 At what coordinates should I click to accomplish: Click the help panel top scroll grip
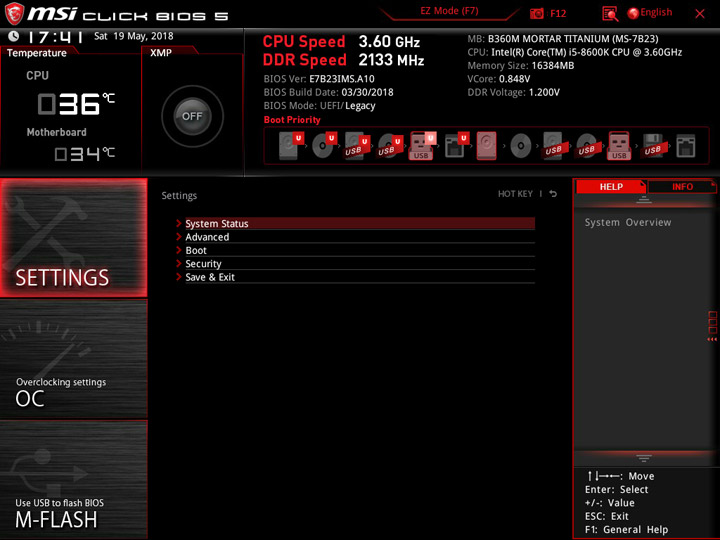click(x=644, y=200)
